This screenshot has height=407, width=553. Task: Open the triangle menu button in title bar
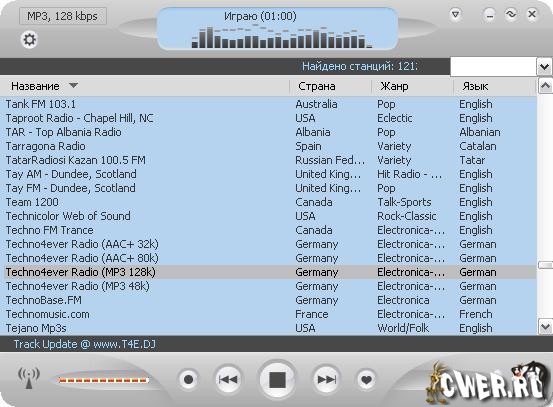tap(456, 15)
